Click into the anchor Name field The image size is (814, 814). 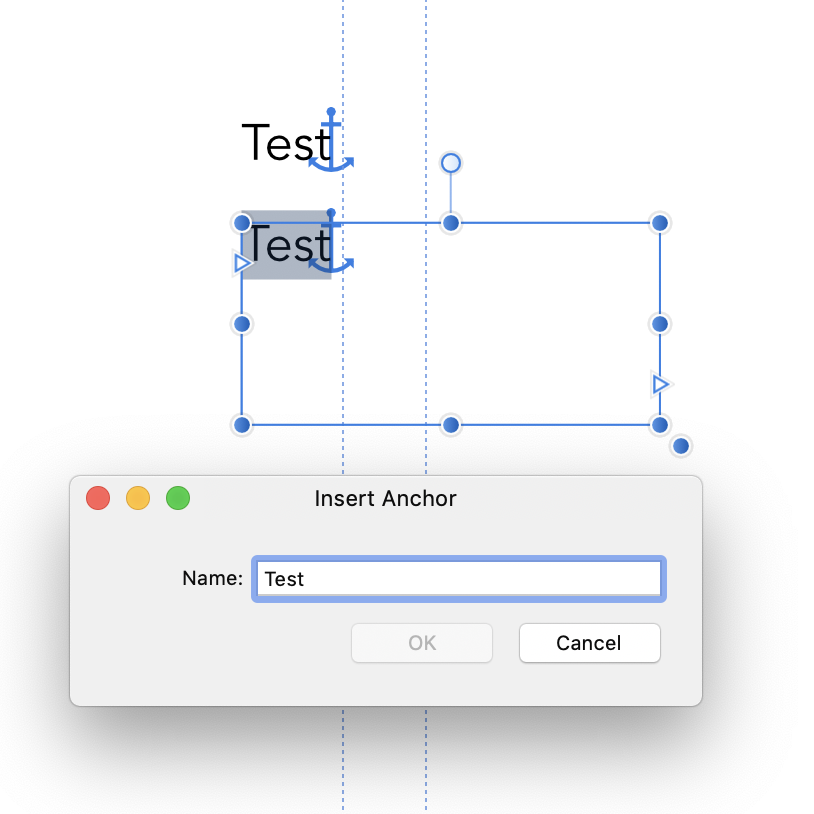click(459, 579)
